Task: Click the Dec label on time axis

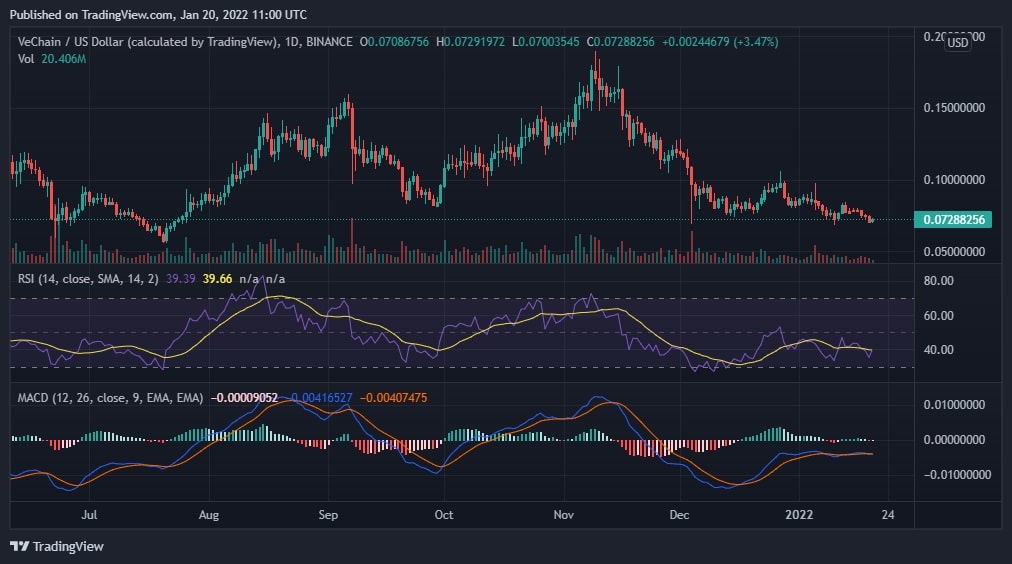Action: pyautogui.click(x=679, y=515)
